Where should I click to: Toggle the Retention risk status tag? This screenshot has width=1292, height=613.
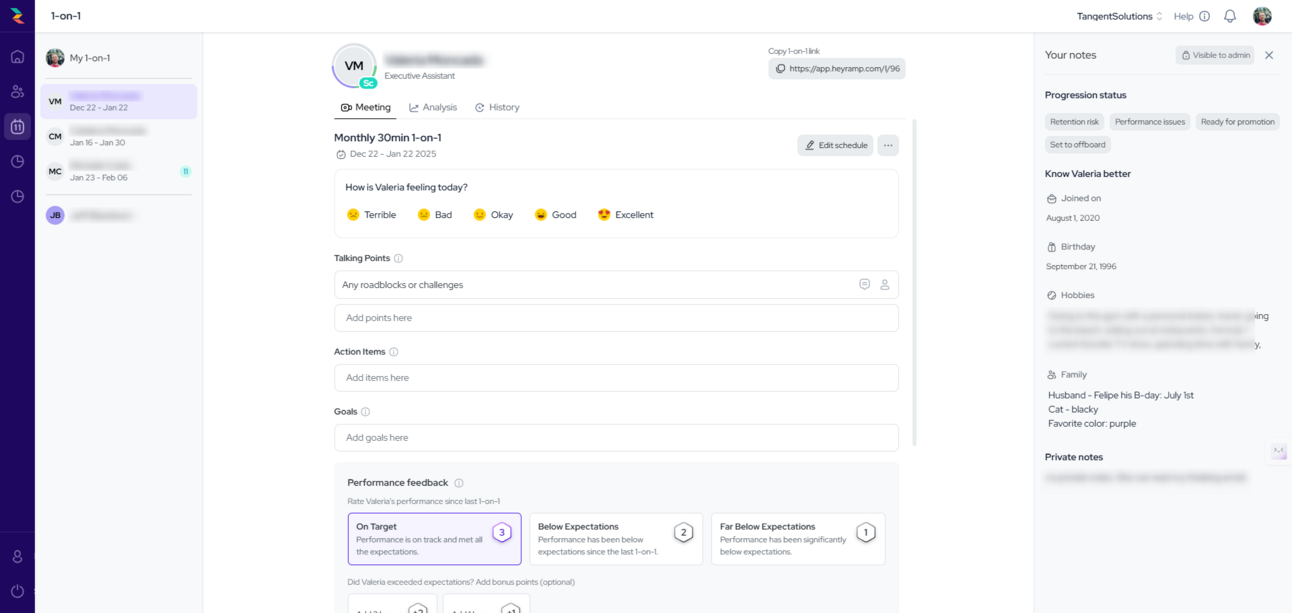pyautogui.click(x=1074, y=122)
